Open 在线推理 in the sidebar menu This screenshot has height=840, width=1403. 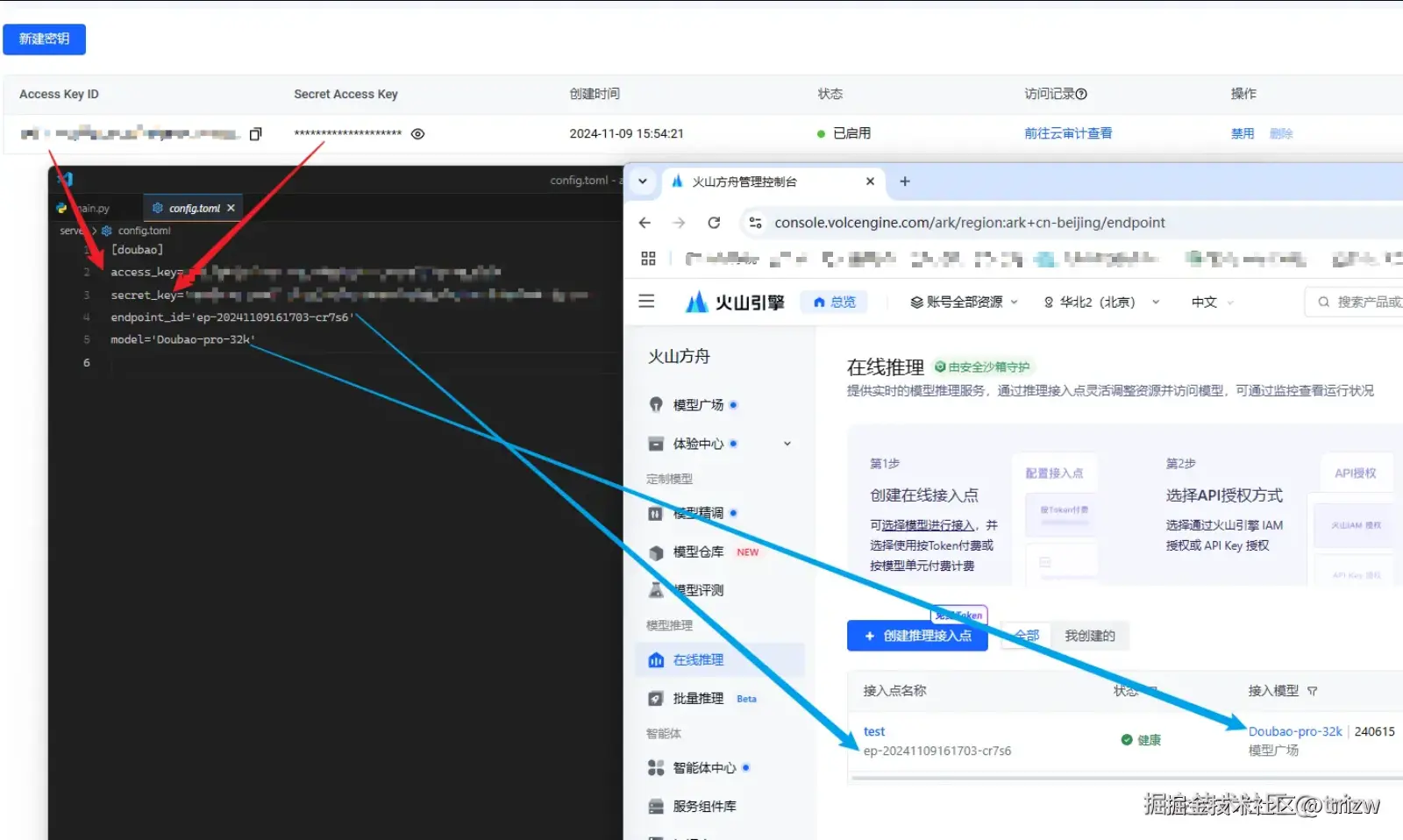[x=719, y=660]
